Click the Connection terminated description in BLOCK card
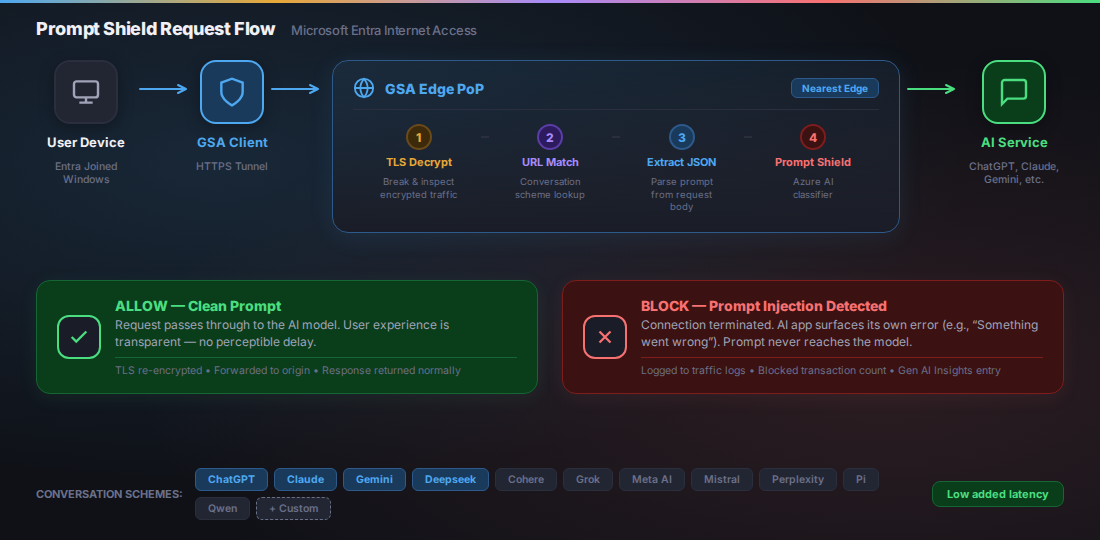 tap(840, 334)
